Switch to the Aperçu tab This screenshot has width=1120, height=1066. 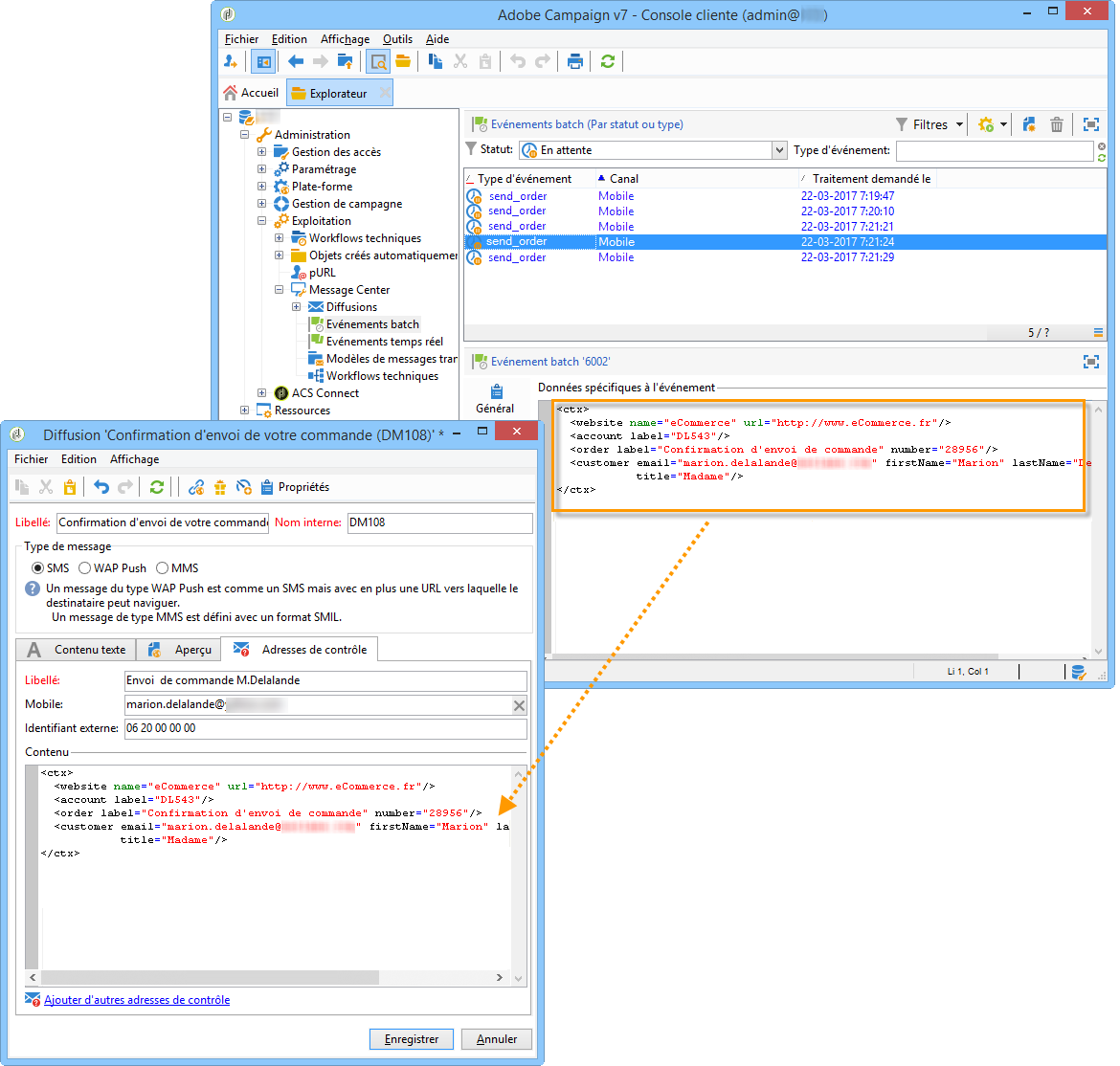pos(179,650)
